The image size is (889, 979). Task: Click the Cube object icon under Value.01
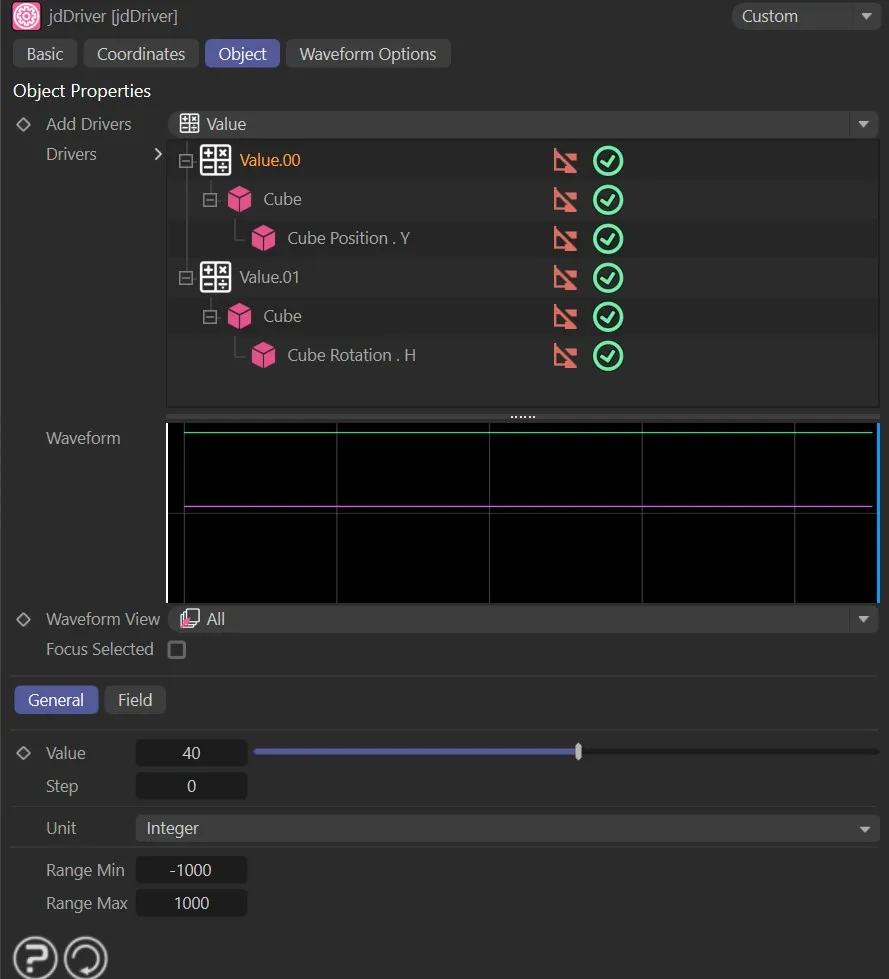coord(240,316)
